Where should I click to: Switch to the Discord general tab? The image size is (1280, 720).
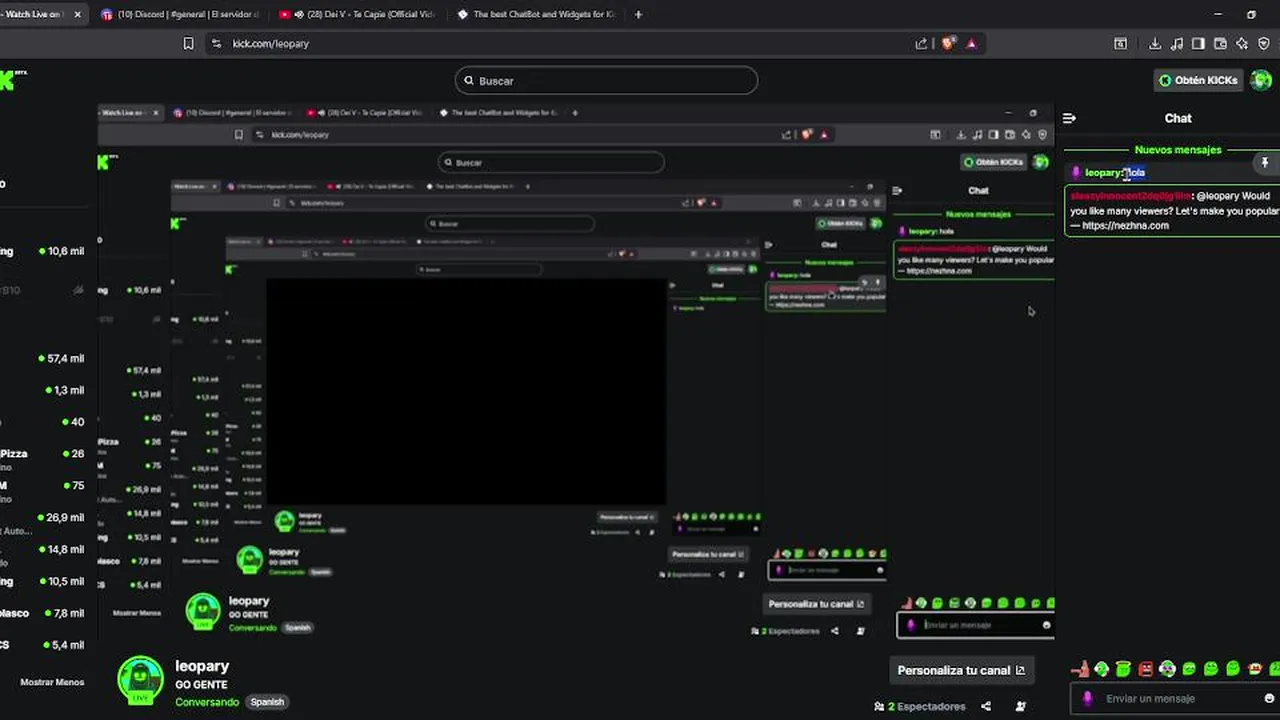coord(180,14)
